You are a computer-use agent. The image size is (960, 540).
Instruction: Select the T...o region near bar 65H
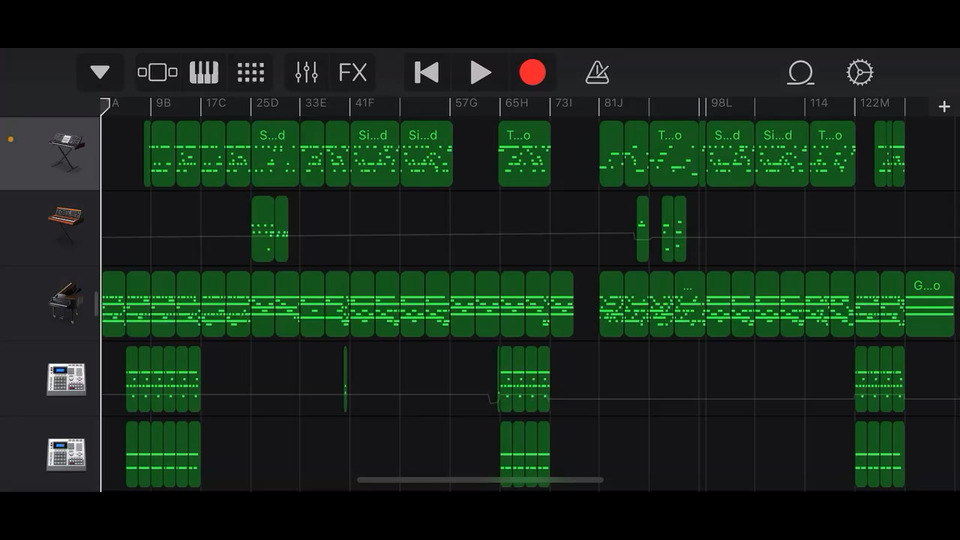(x=524, y=154)
